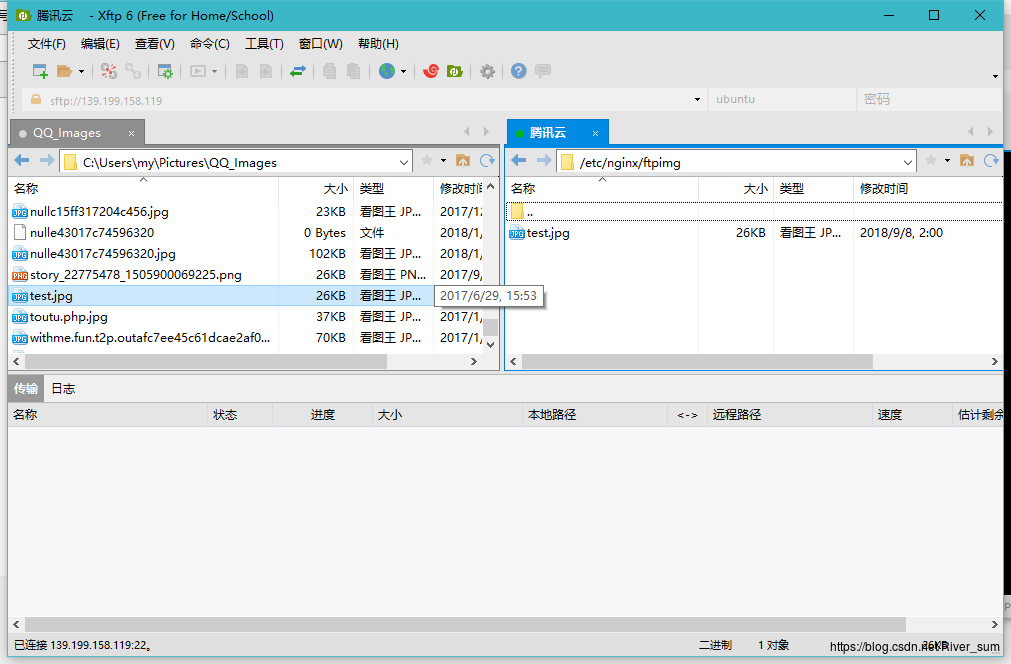
Task: Select toutu.php.jpg in the local list
Action: point(68,317)
